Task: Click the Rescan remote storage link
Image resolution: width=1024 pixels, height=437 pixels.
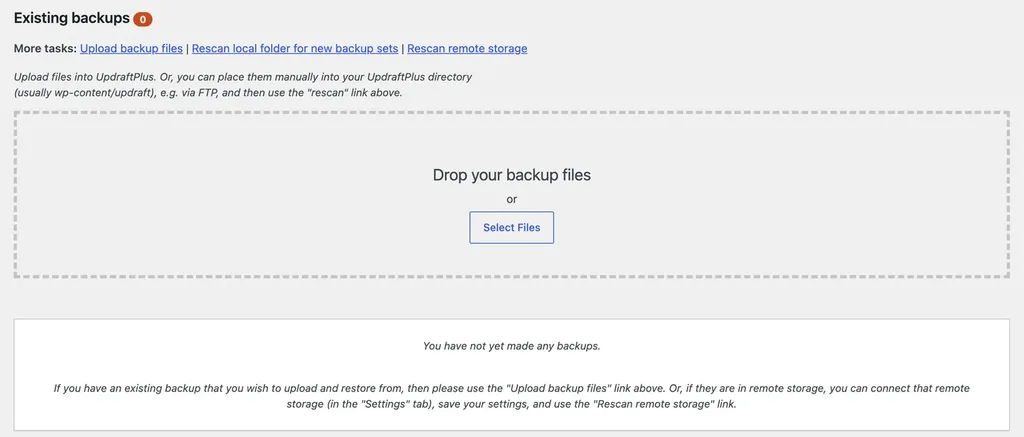Action: pos(467,48)
